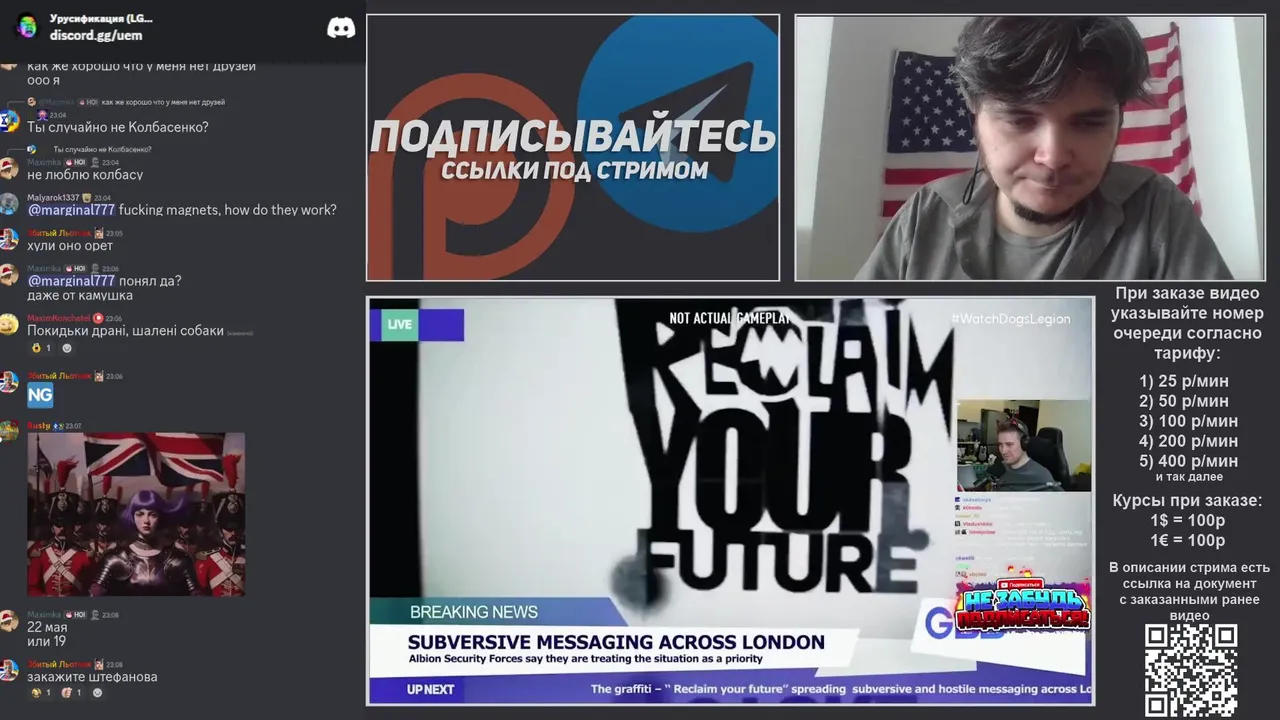
Task: Click the Busty username at 23:07
Action: pyautogui.click(x=38, y=426)
